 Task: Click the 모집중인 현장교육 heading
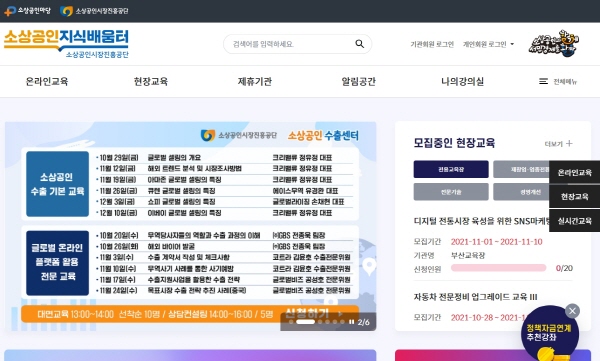pyautogui.click(x=454, y=143)
